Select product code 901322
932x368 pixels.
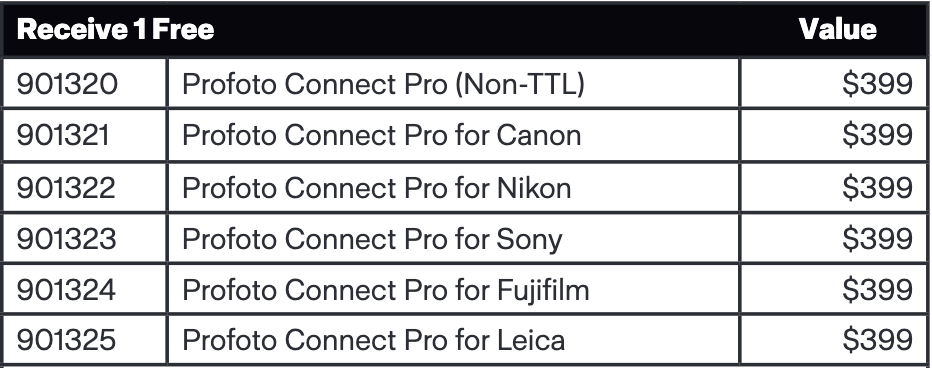[x=66, y=187]
